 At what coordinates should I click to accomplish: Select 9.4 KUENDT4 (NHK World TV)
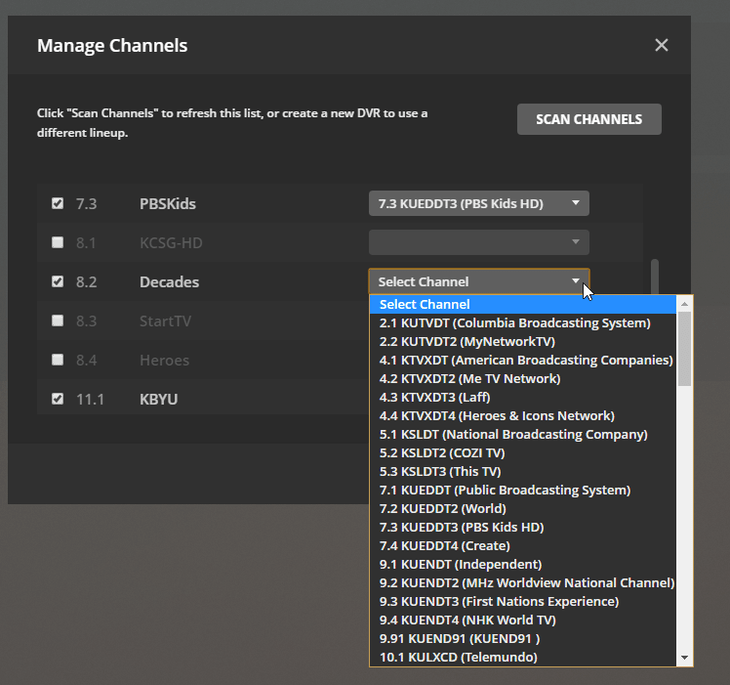tap(523, 620)
